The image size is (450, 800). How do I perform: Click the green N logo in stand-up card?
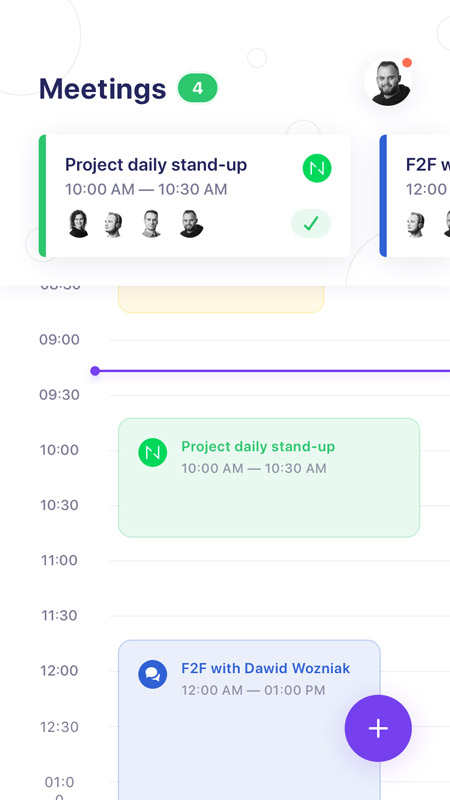317,168
